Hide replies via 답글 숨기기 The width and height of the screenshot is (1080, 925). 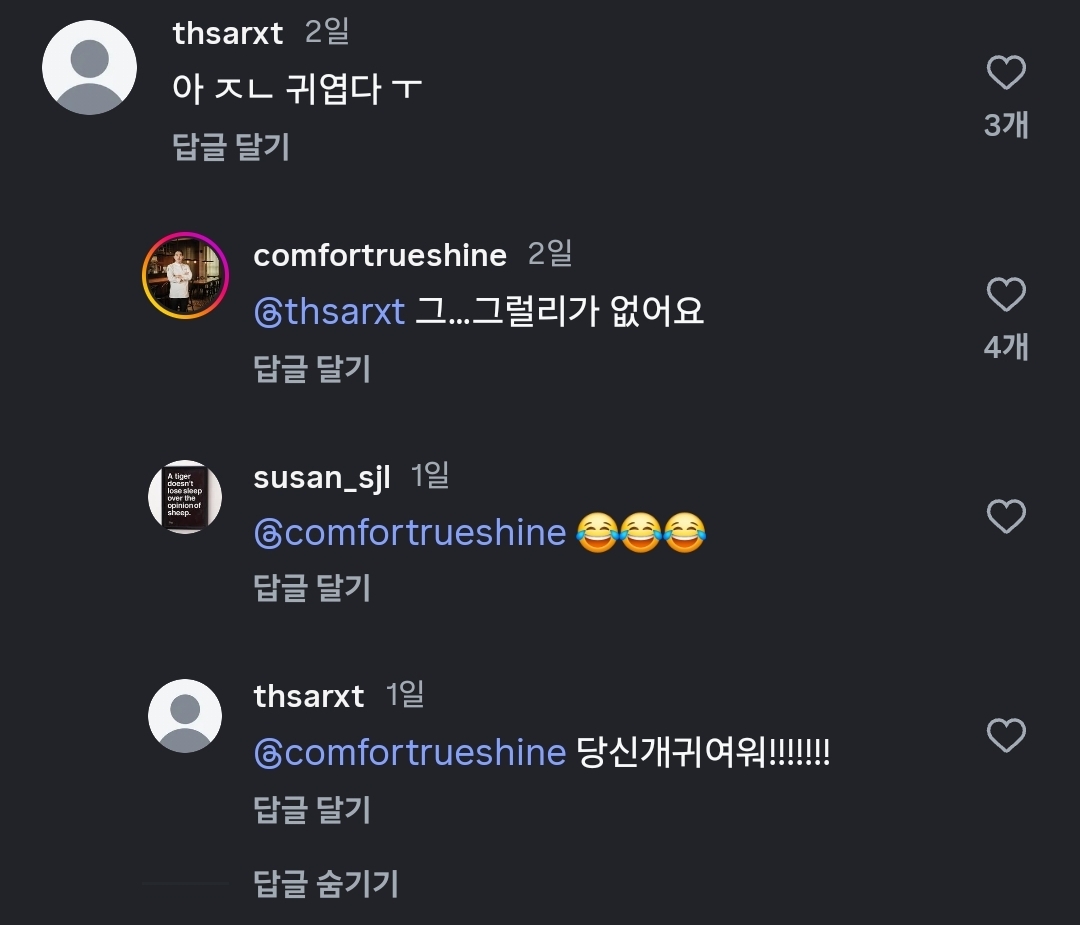(325, 883)
